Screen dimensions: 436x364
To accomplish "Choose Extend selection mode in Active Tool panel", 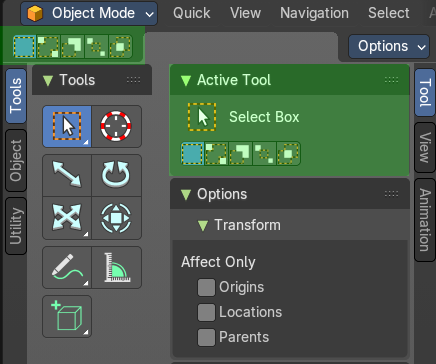I will coord(216,154).
